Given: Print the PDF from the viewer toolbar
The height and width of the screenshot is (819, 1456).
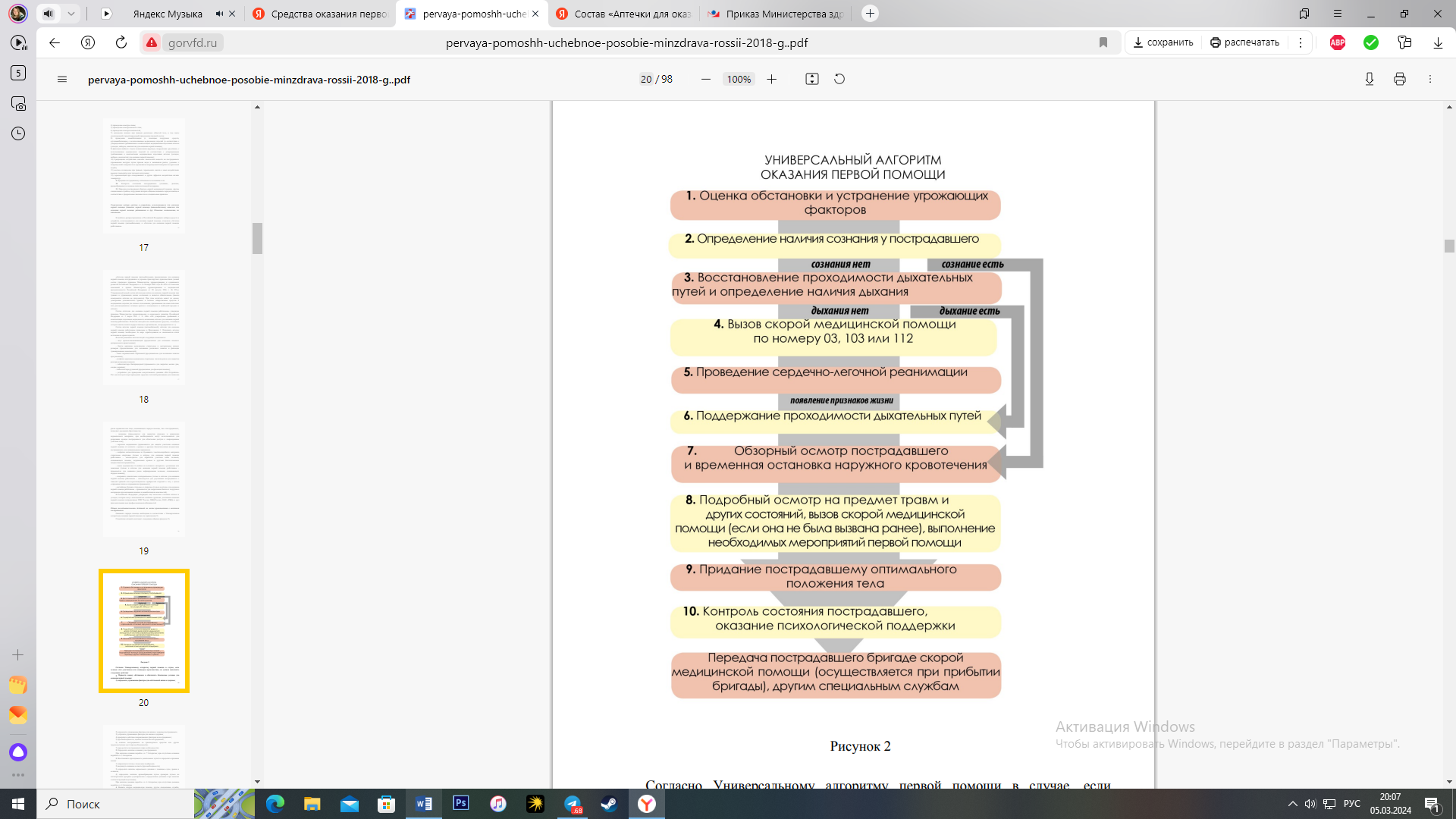Looking at the screenshot, I should [x=1400, y=80].
